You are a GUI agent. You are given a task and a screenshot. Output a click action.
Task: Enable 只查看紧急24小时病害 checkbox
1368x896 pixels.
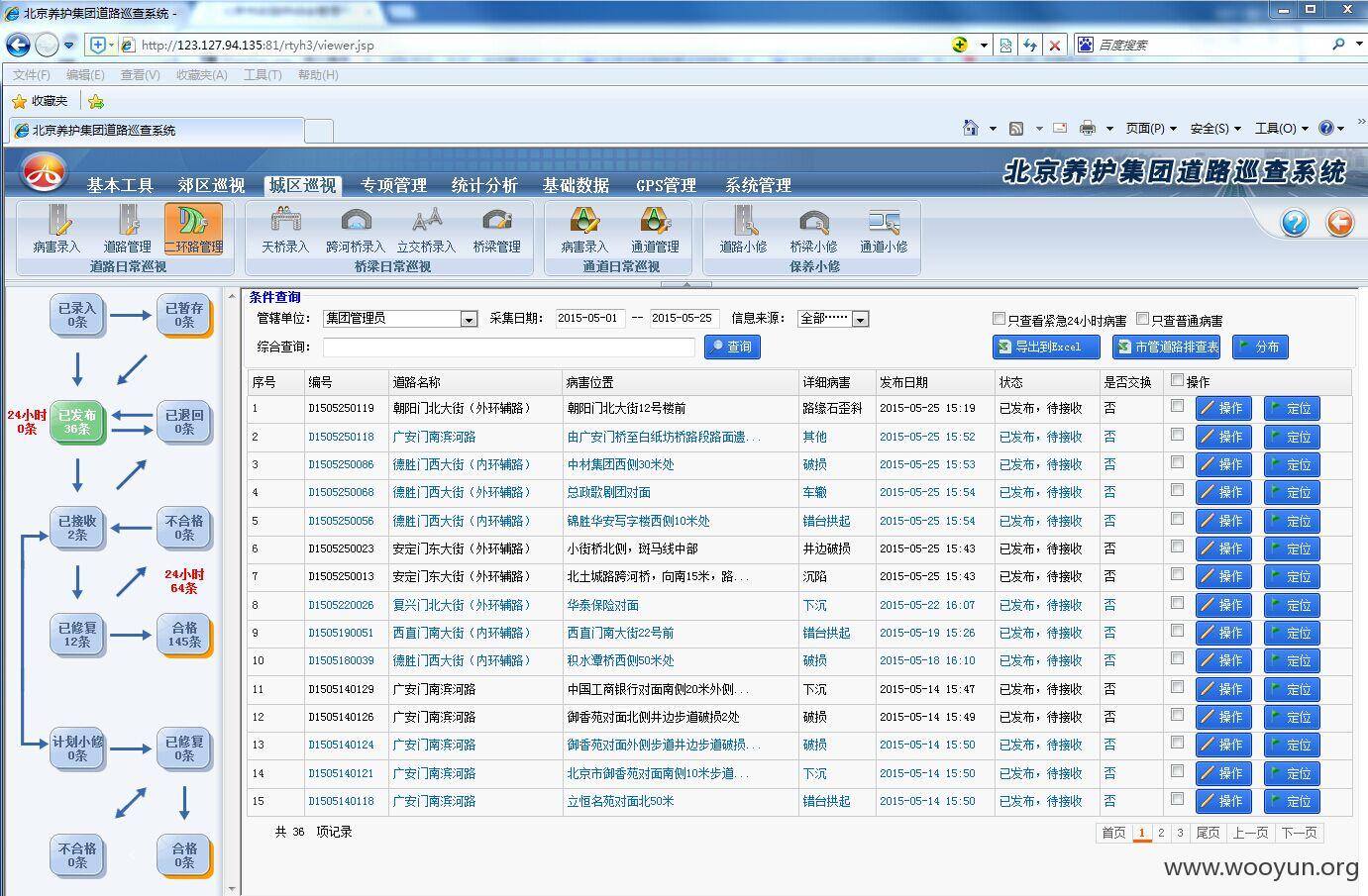click(x=999, y=319)
